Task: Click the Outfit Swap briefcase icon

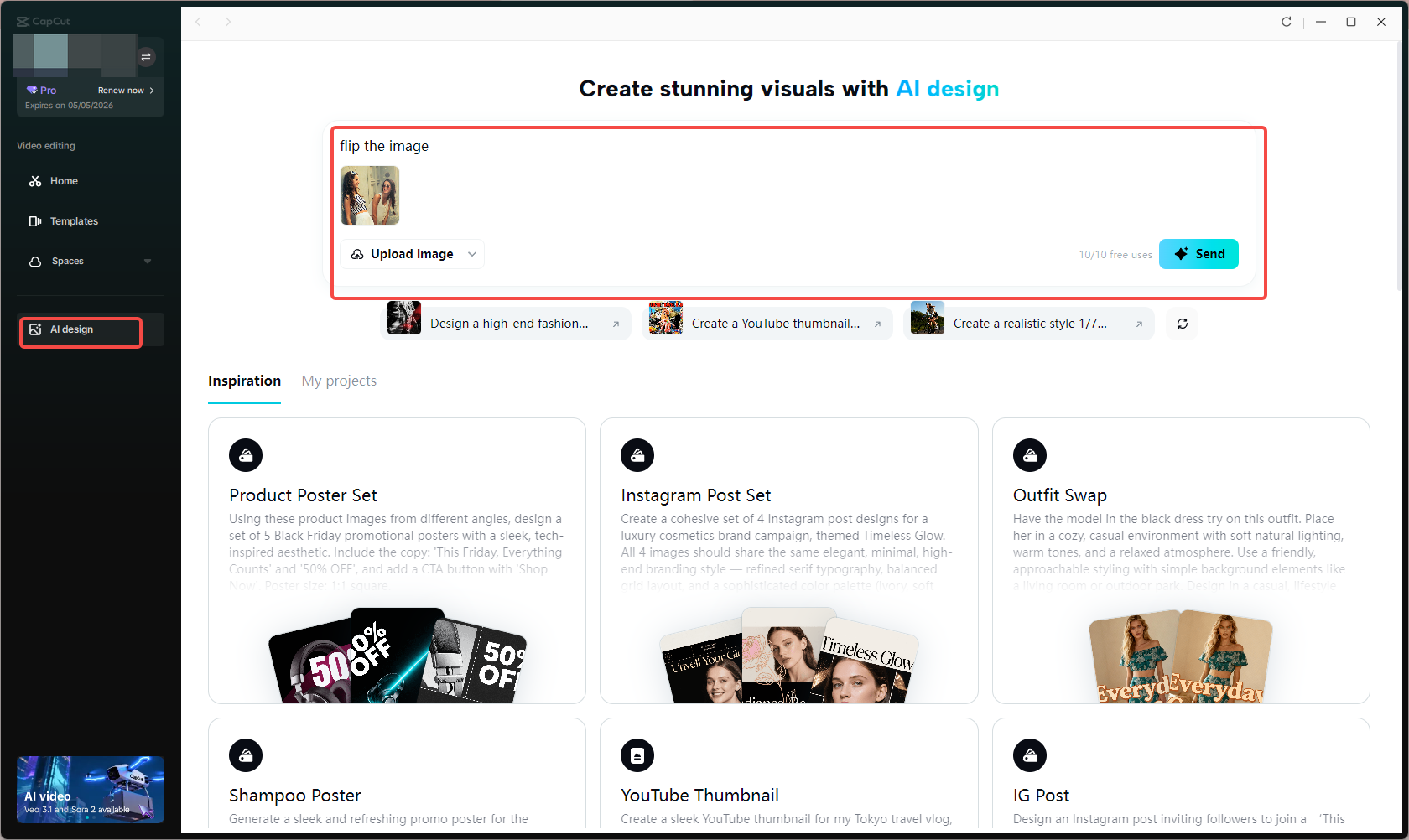Action: (1029, 454)
